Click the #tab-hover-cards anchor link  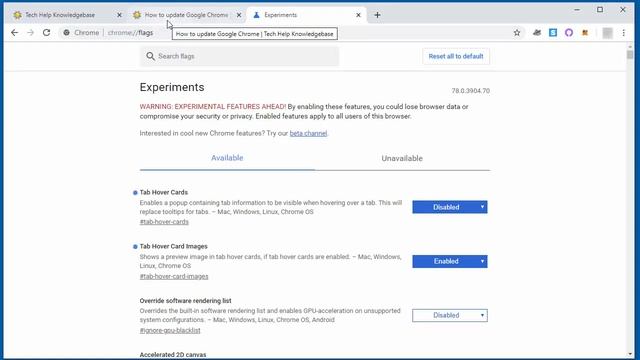(x=164, y=222)
